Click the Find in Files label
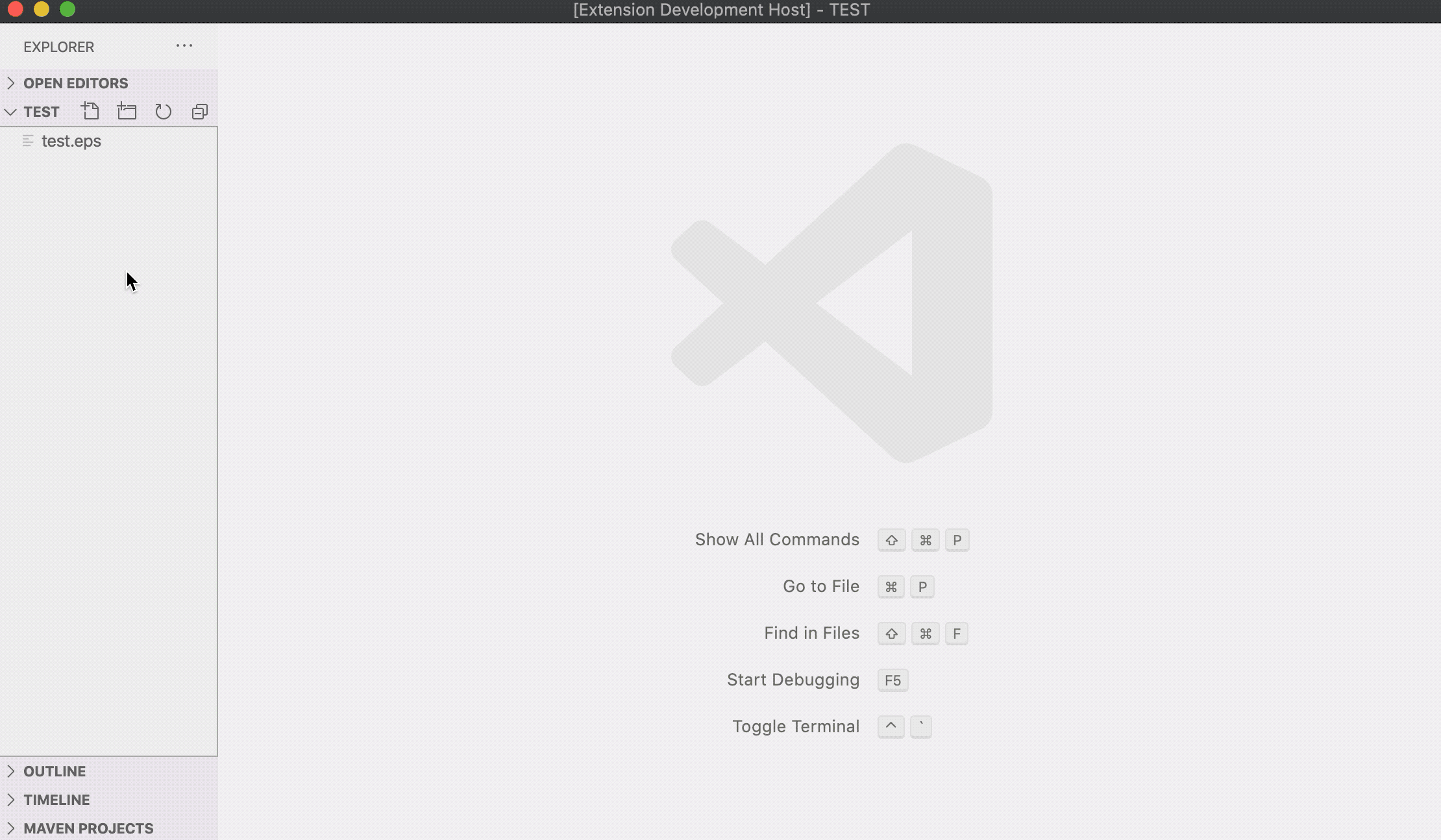The image size is (1441, 840). tap(811, 633)
